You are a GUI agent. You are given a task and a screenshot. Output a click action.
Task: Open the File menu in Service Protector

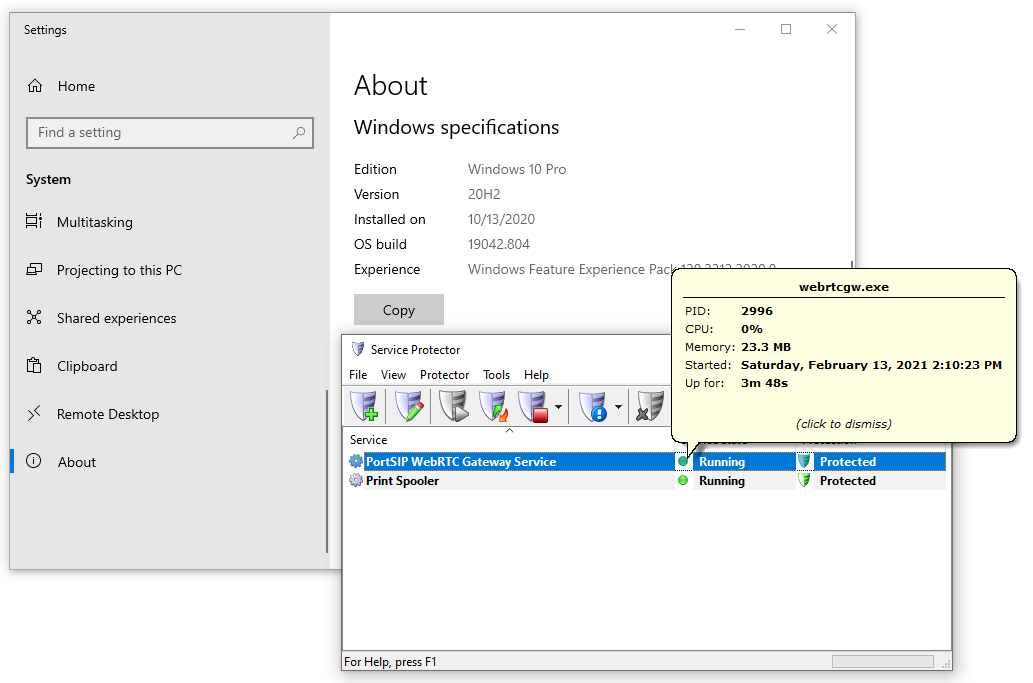[x=358, y=375]
